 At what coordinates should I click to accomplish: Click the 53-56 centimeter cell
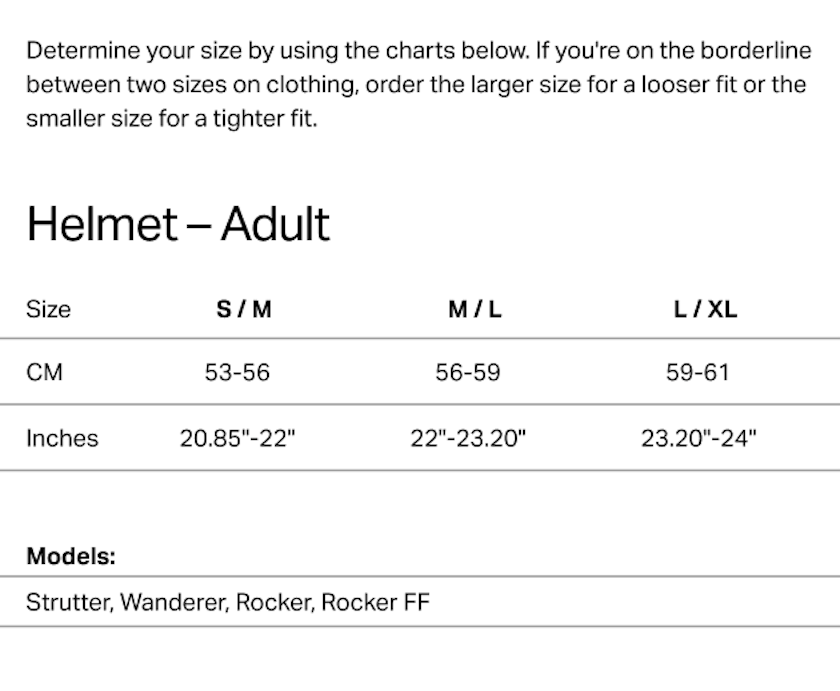pos(237,373)
